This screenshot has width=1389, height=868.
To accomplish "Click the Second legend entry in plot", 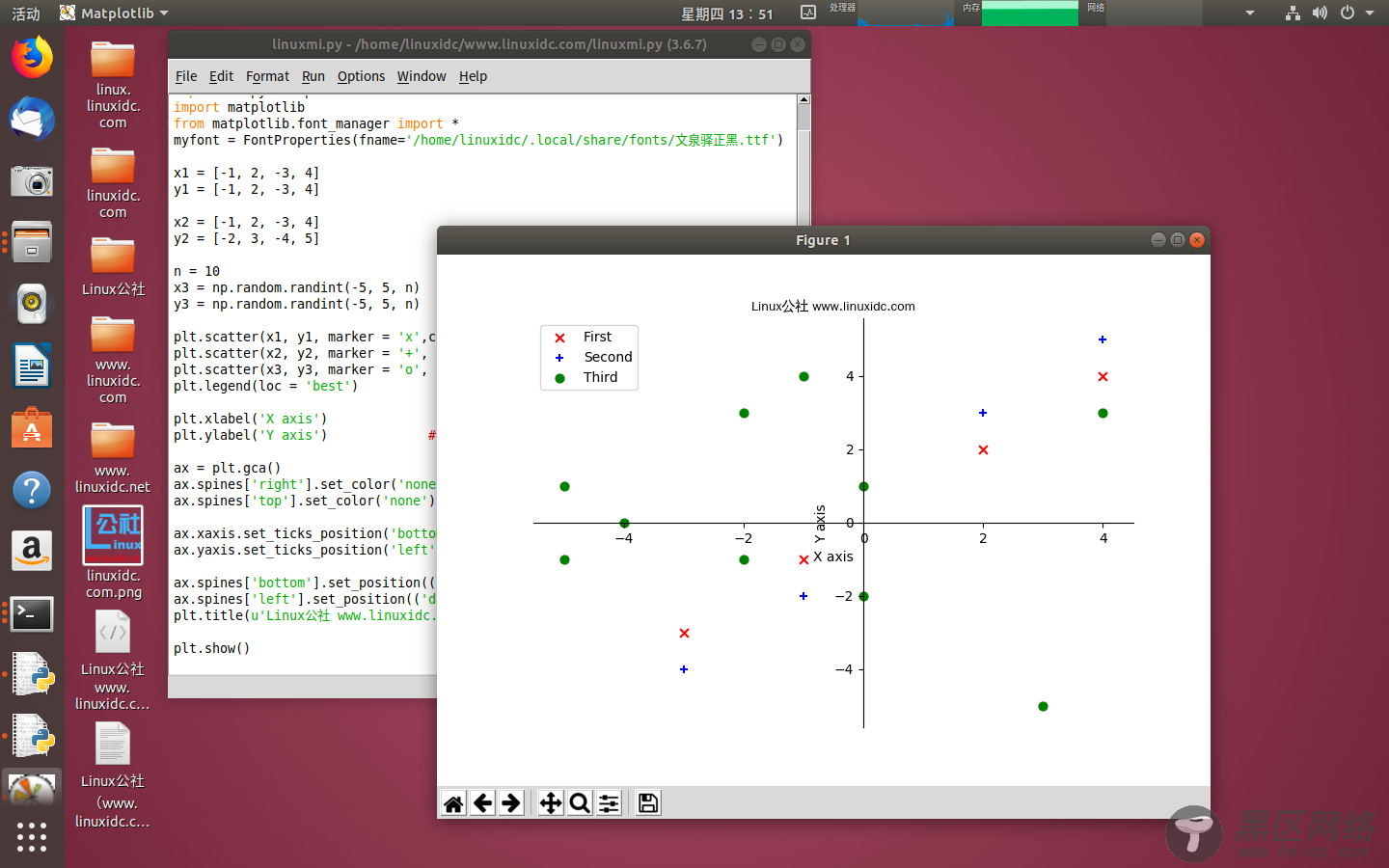I will [608, 357].
